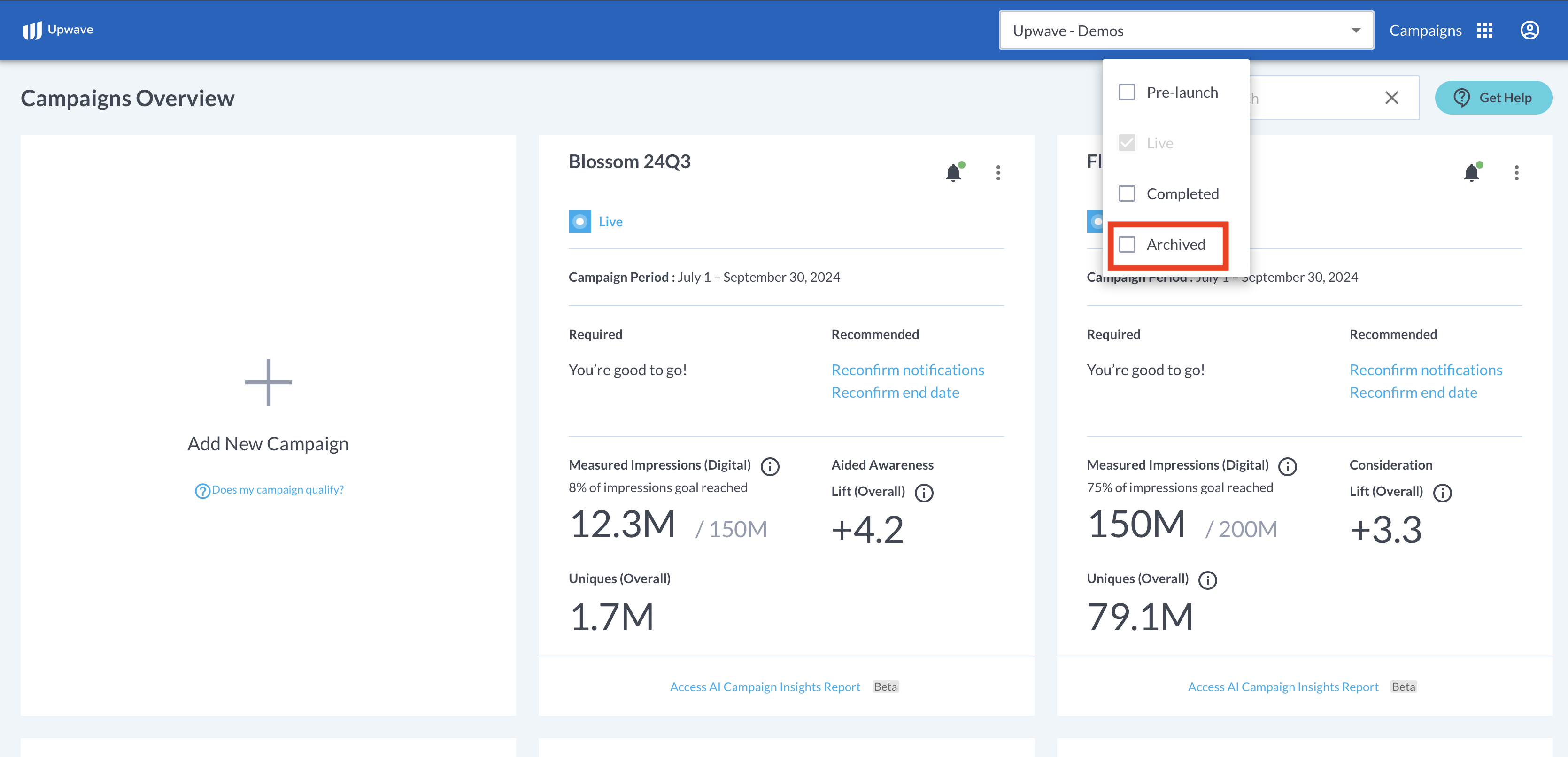The image size is (1568, 757).
Task: Click Add New Campaign
Action: tap(268, 444)
